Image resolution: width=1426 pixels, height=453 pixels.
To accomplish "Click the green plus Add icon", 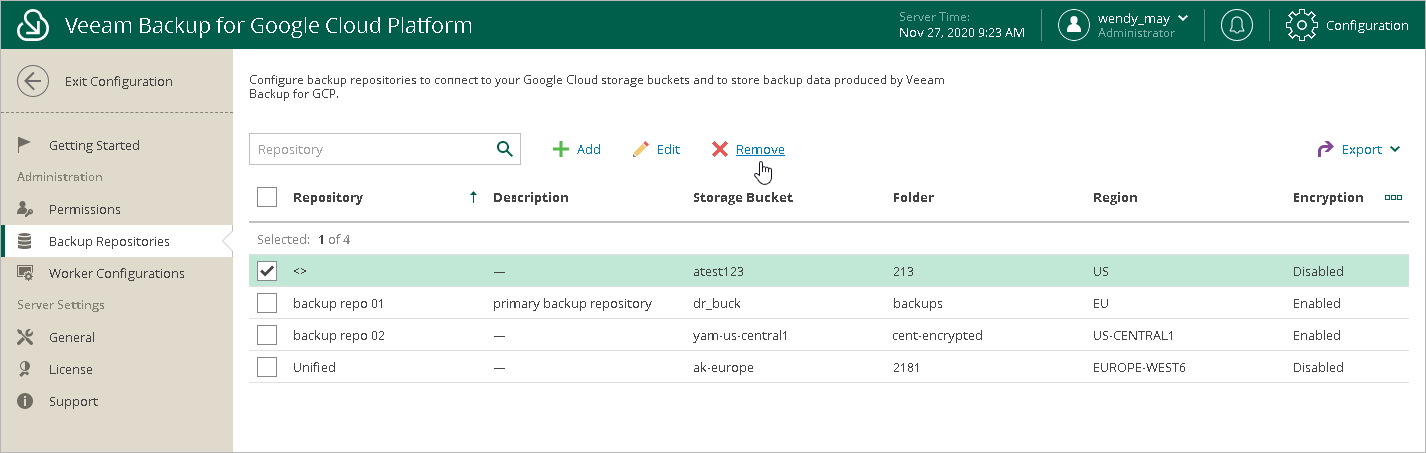I will (561, 149).
